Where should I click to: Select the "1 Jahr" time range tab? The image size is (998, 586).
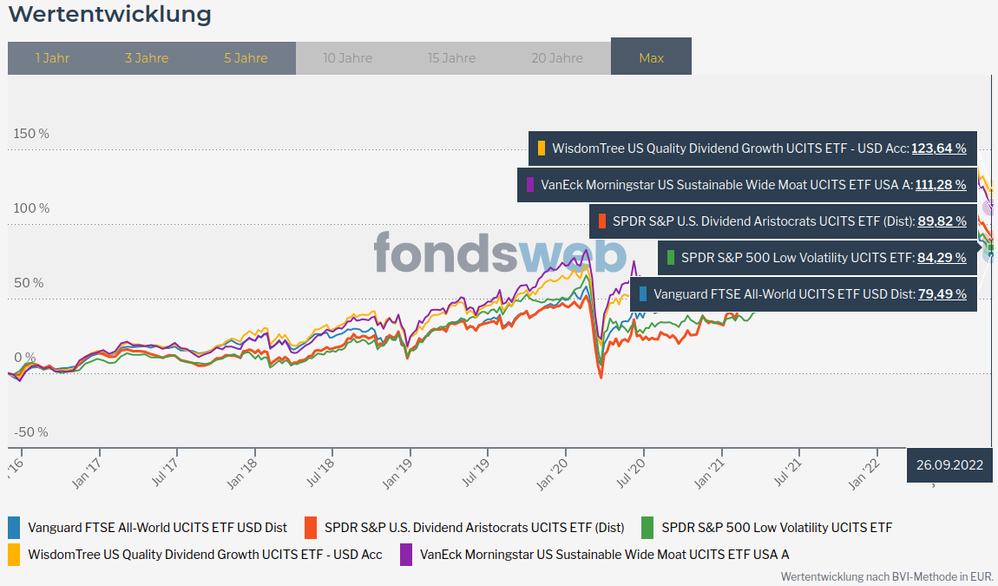(52, 58)
